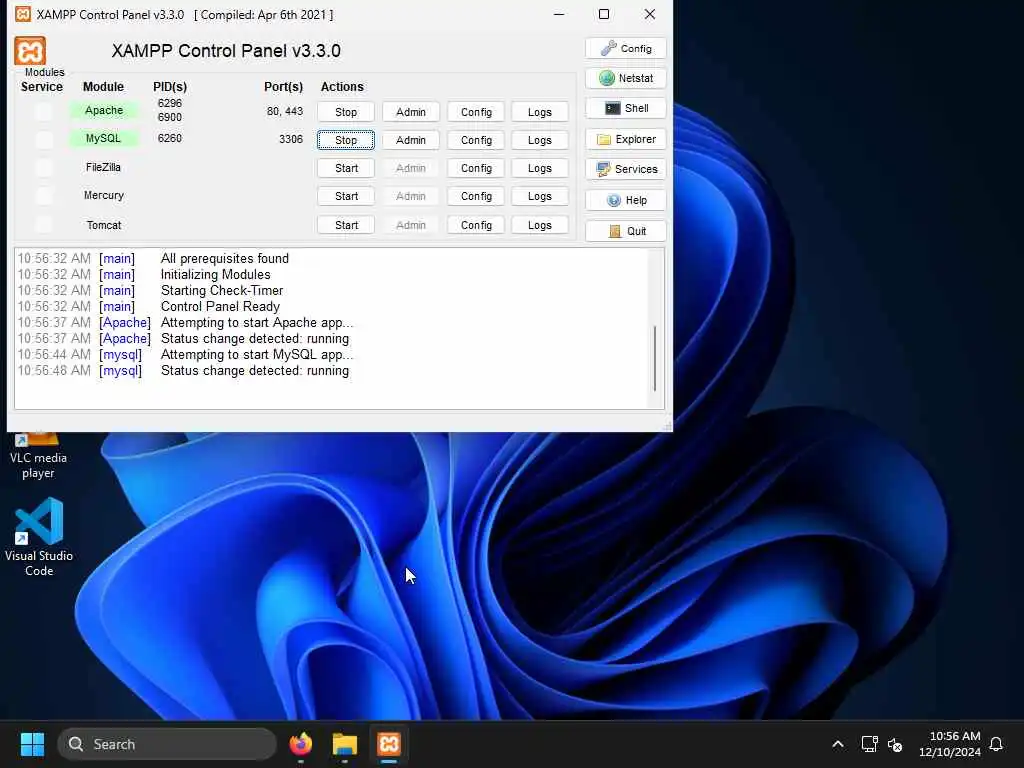The width and height of the screenshot is (1024, 768).
Task: Select log line 'All prerequisites found'
Action: 225,259
